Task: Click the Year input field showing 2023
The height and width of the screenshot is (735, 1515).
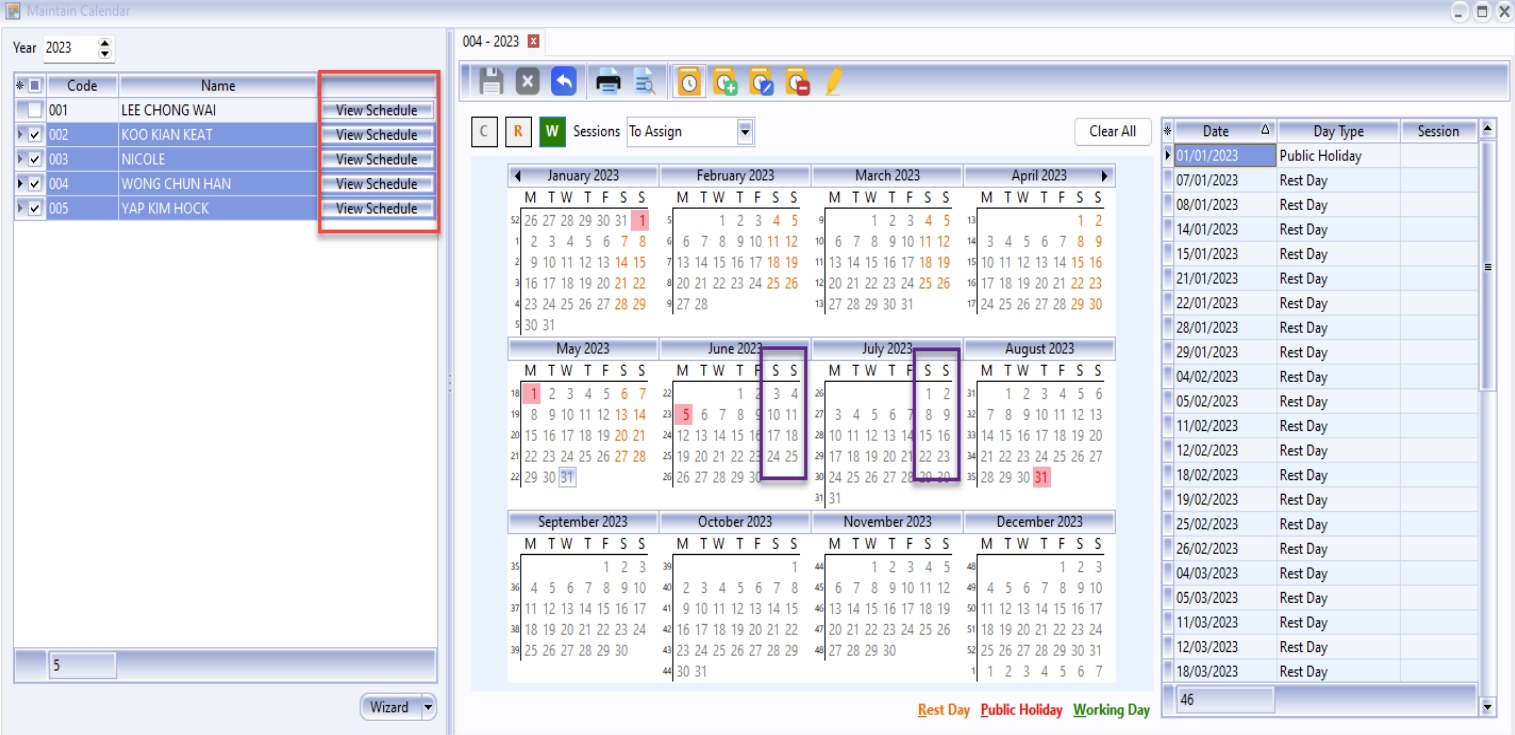Action: [70, 48]
